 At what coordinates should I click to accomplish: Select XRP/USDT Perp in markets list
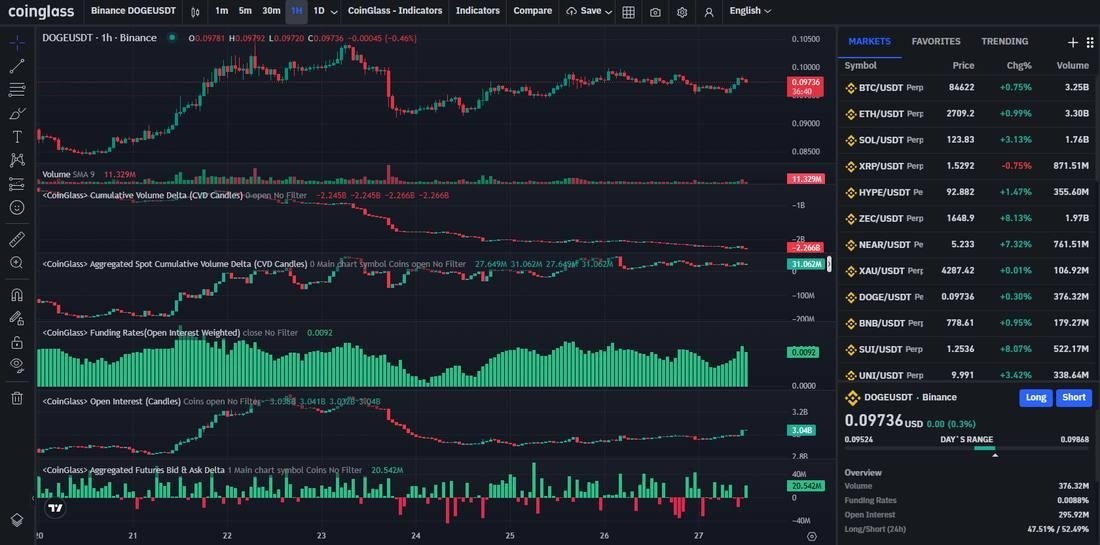pos(968,166)
